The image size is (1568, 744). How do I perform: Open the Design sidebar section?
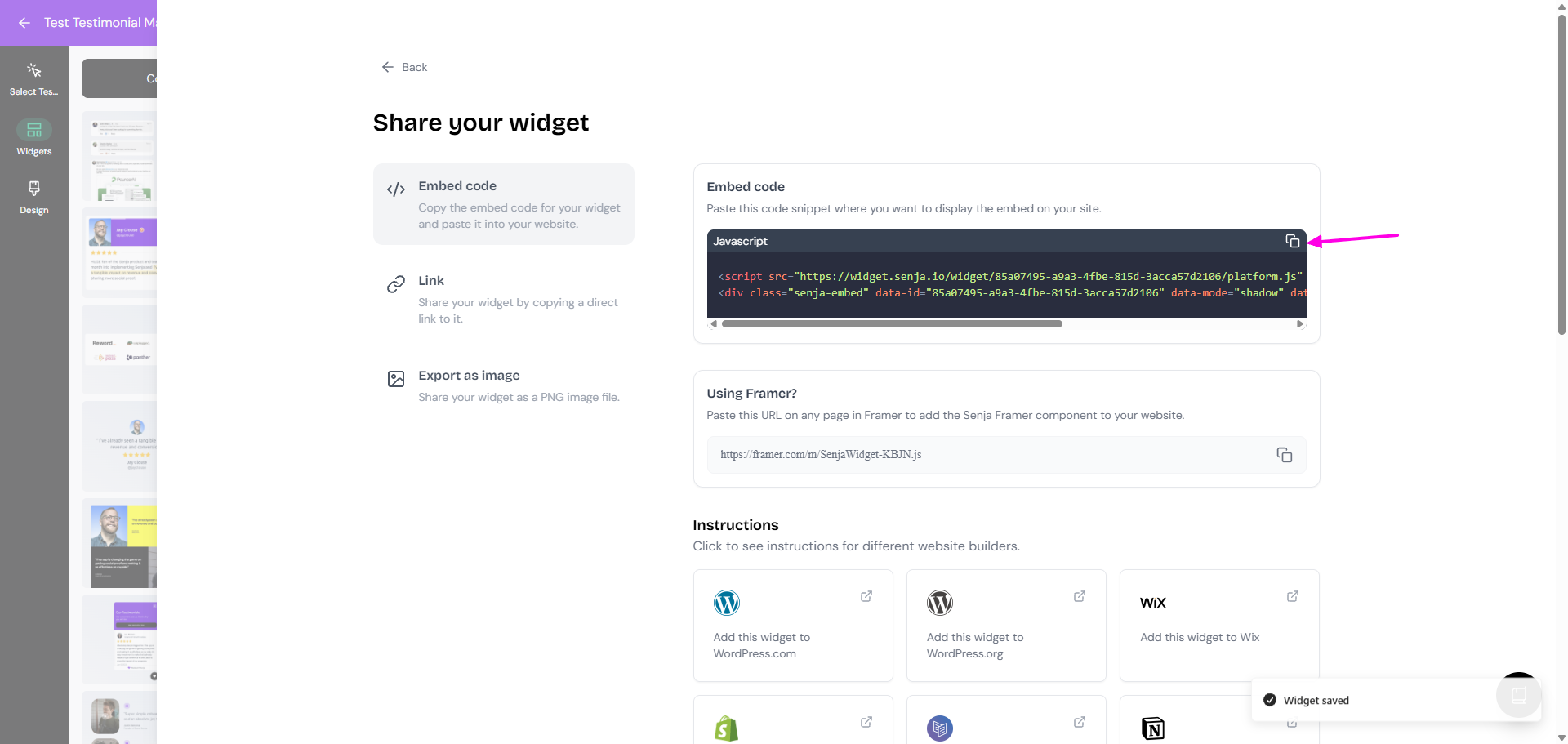[34, 197]
